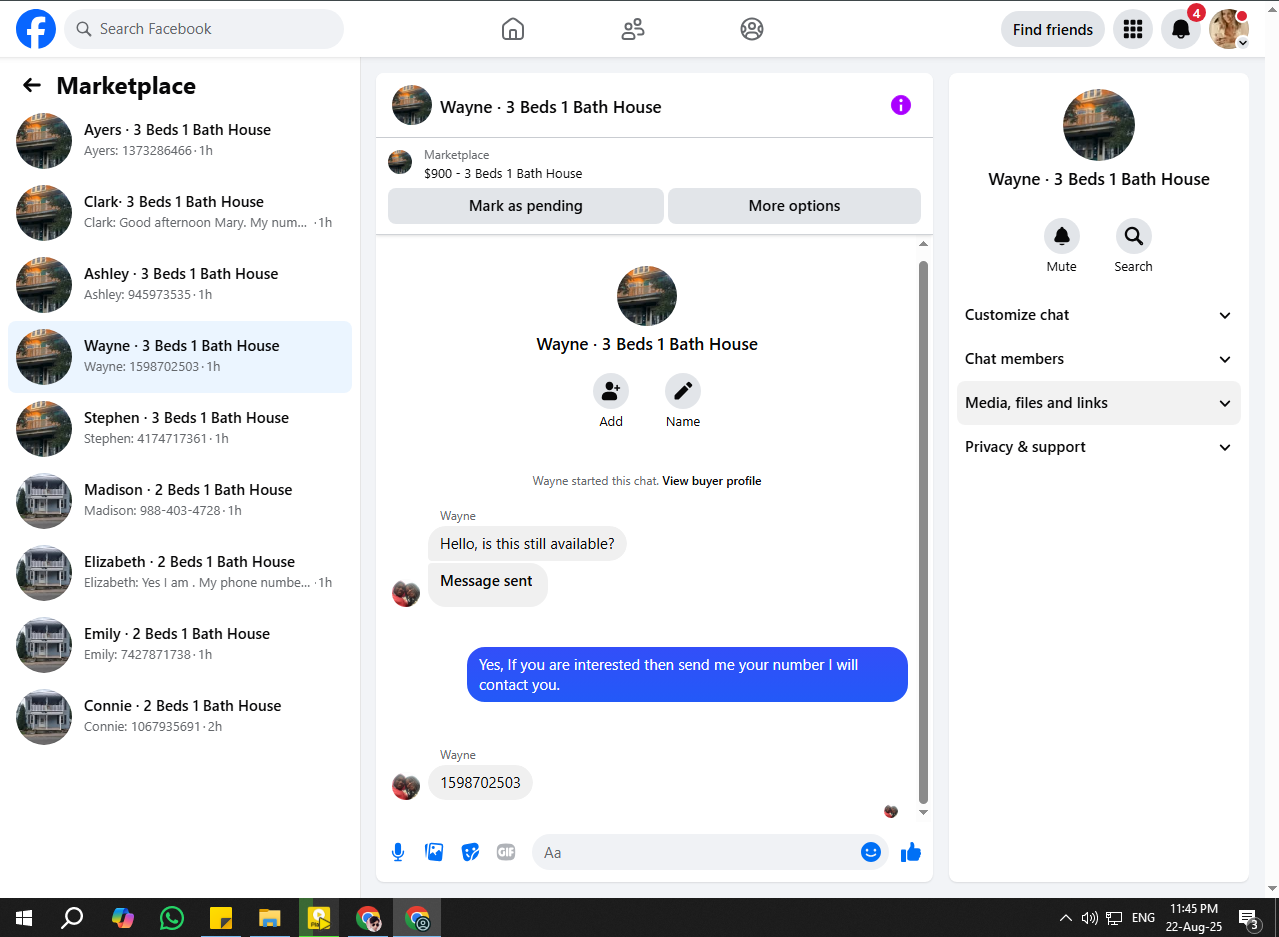Open the Madison 2 Beds 1 Bath House chat

180,500
